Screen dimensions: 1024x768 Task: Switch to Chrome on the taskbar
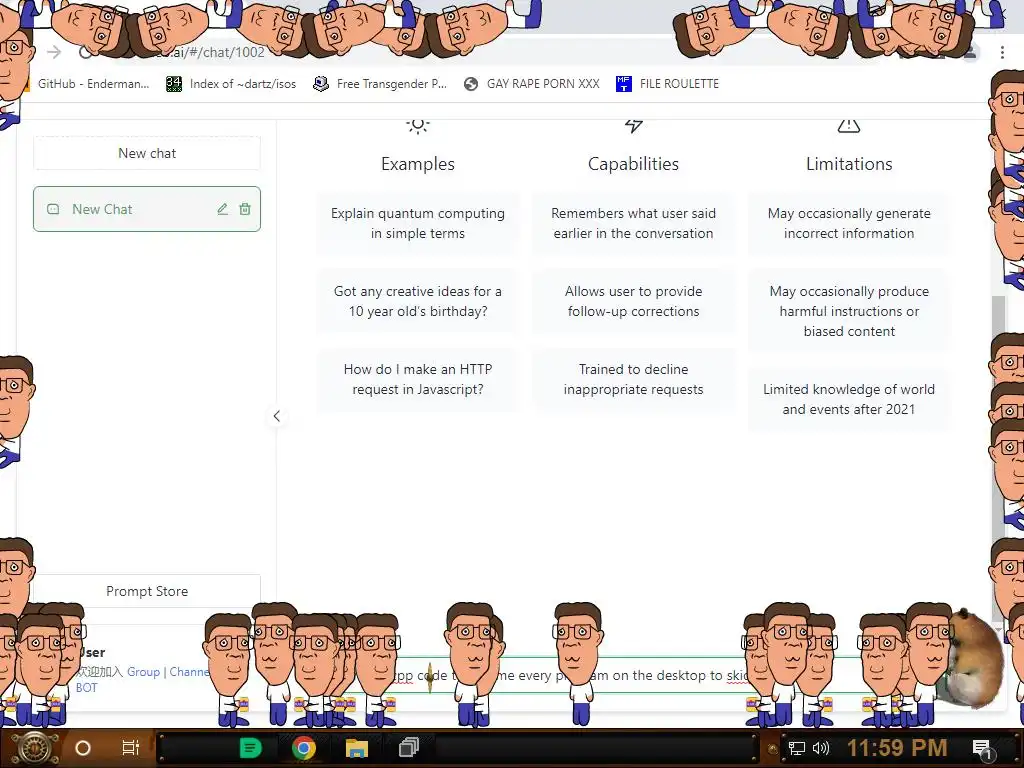tap(304, 748)
